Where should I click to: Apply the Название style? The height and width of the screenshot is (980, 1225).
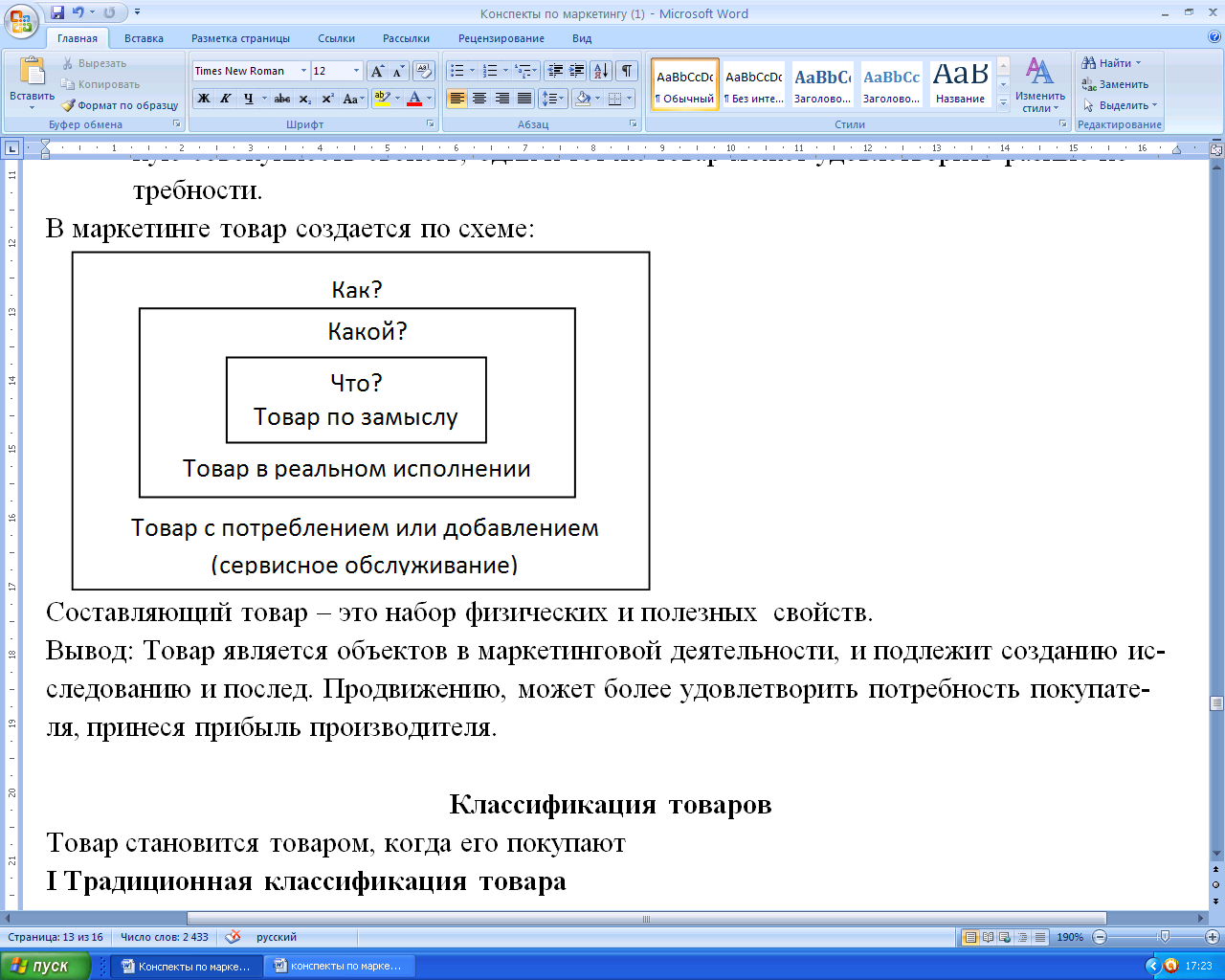pyautogui.click(x=960, y=85)
